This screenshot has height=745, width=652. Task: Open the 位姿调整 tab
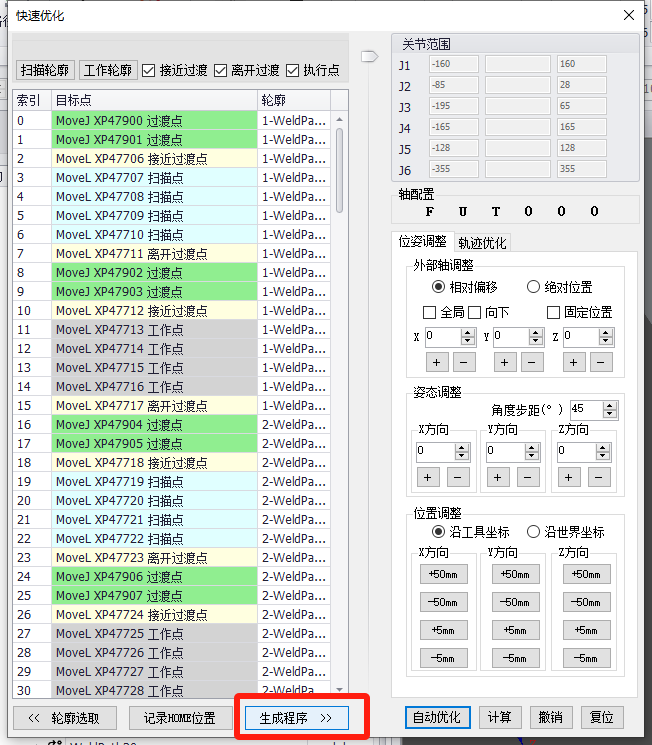[422, 242]
